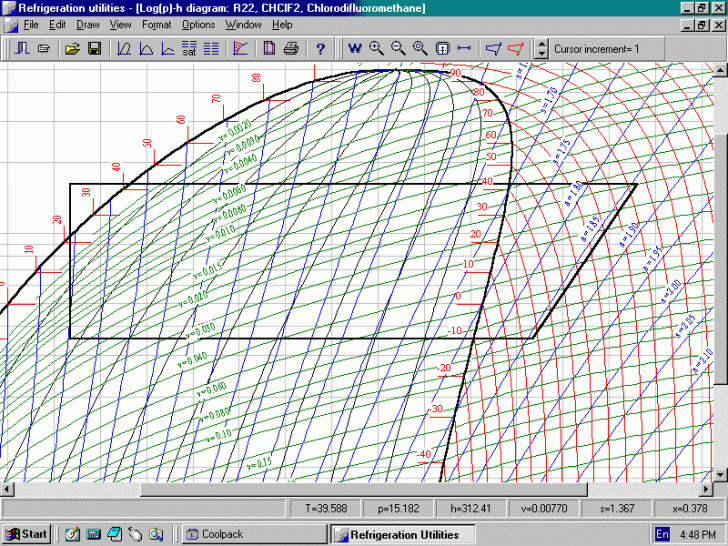Click horizontal scrollbar left arrow

pyautogui.click(x=7, y=489)
